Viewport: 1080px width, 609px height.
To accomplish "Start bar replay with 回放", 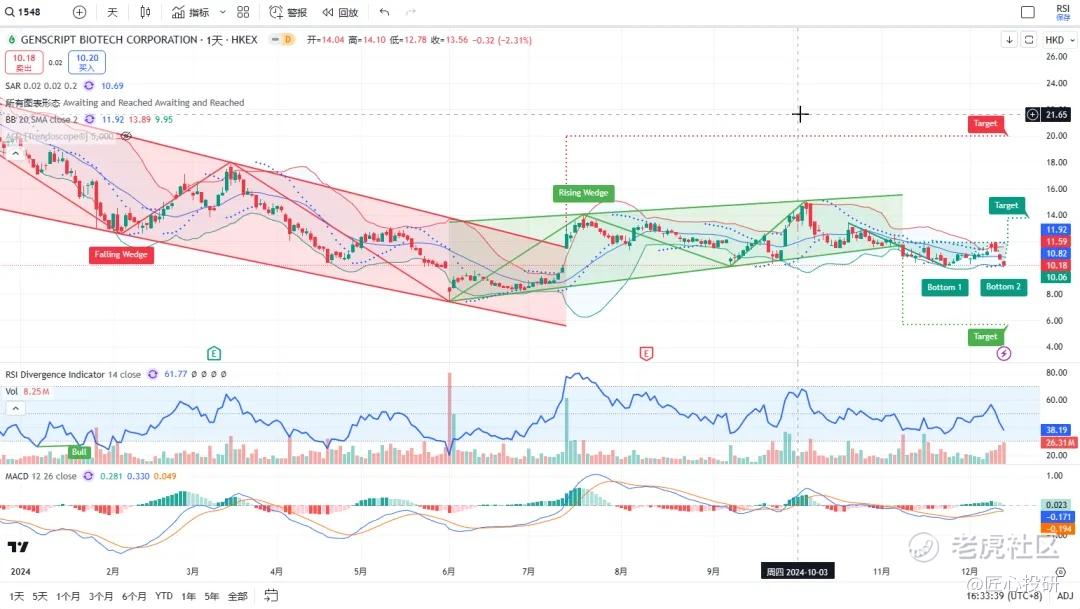I will pos(340,12).
